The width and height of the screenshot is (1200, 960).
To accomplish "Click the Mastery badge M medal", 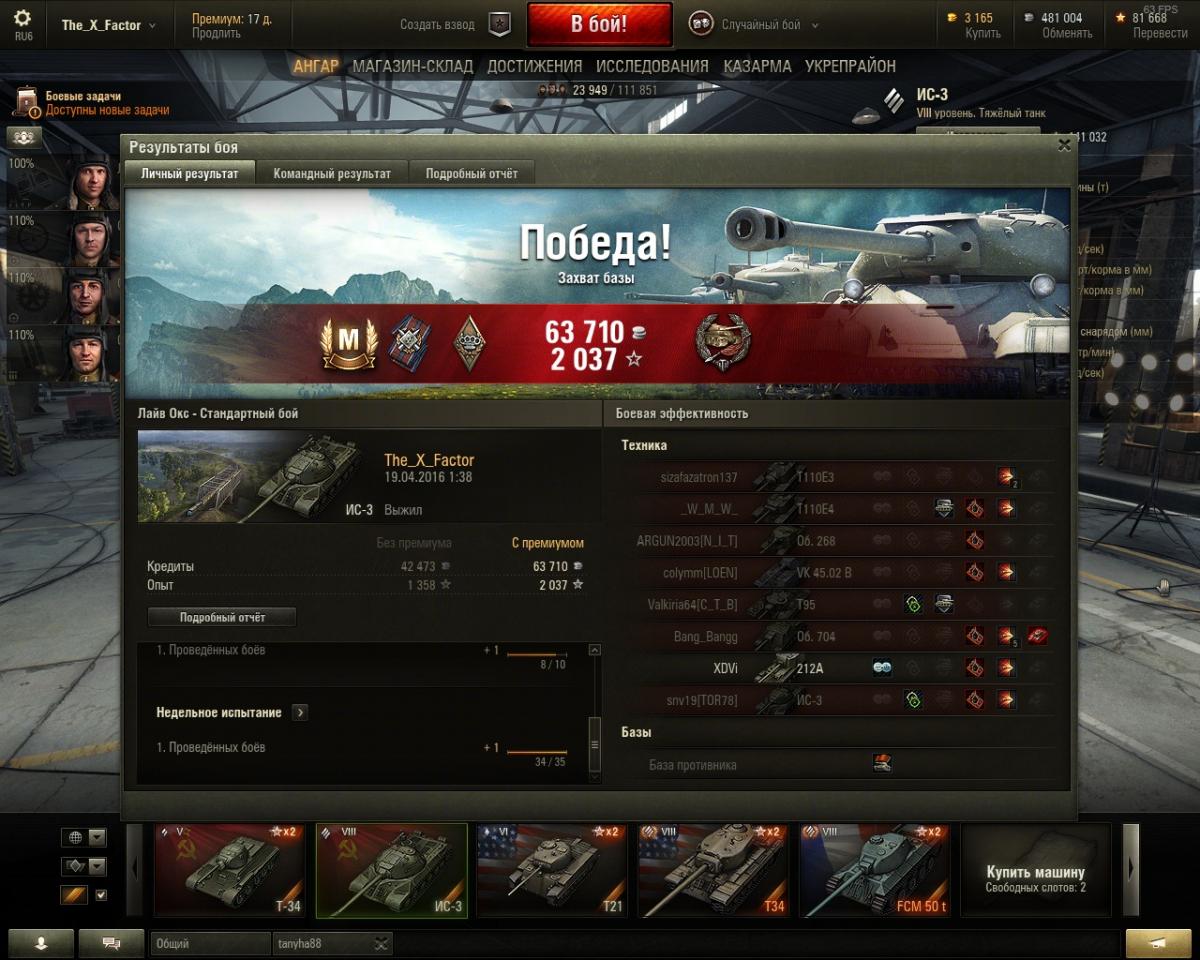I will 348,343.
